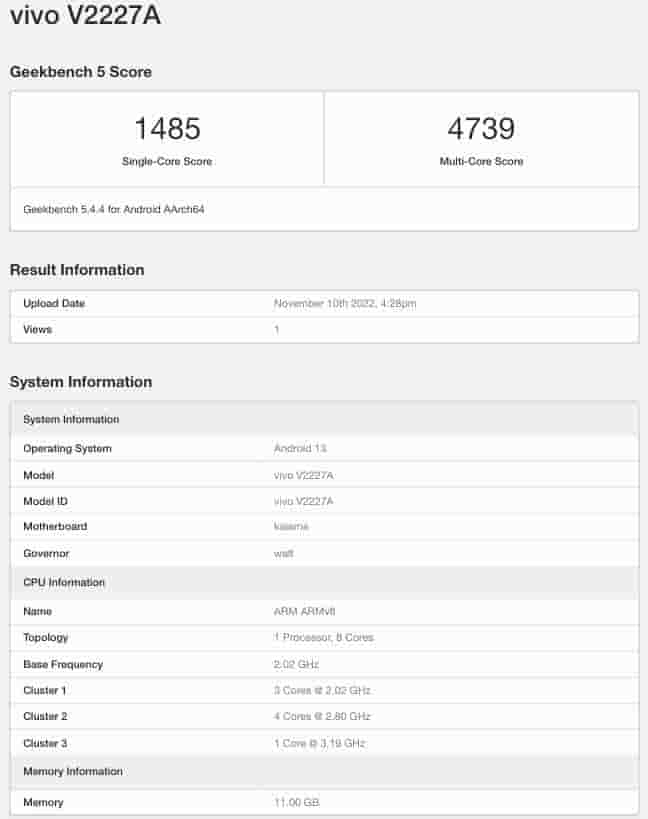Screen dimensions: 648x819
Task: Click the System Information section heading
Action: point(81,382)
